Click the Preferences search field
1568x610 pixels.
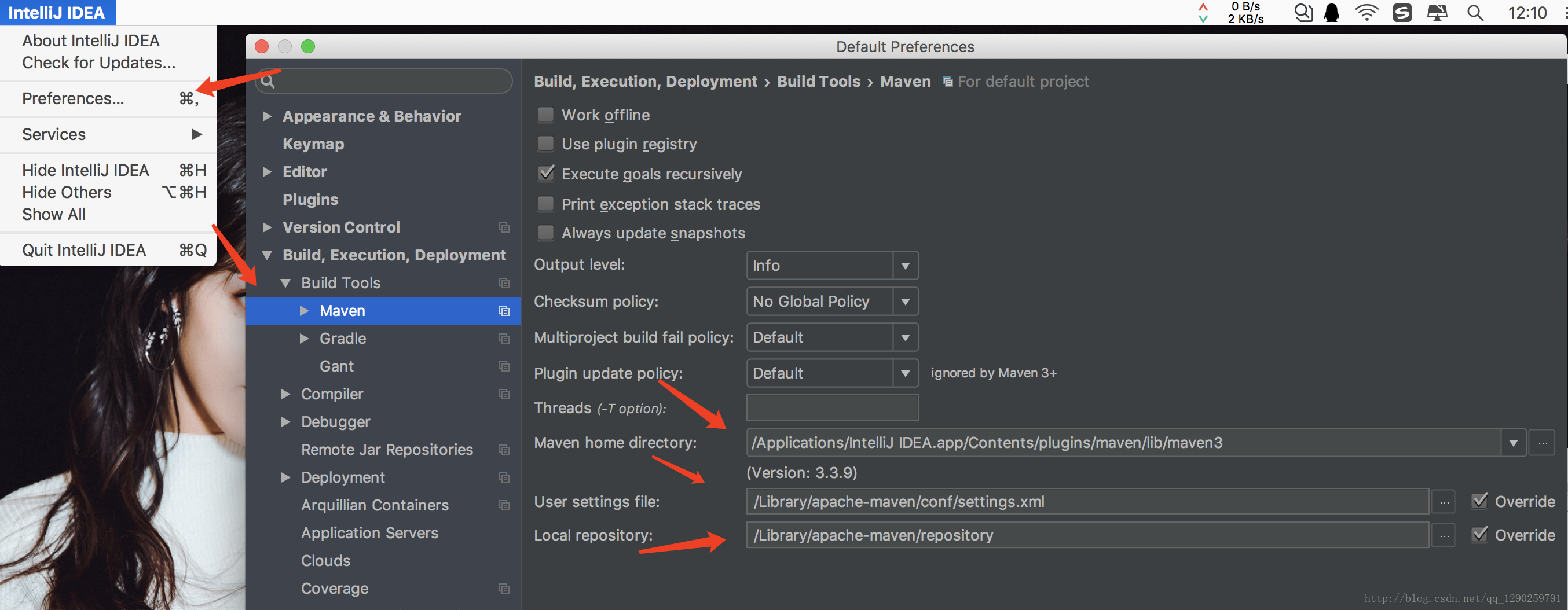click(x=384, y=82)
